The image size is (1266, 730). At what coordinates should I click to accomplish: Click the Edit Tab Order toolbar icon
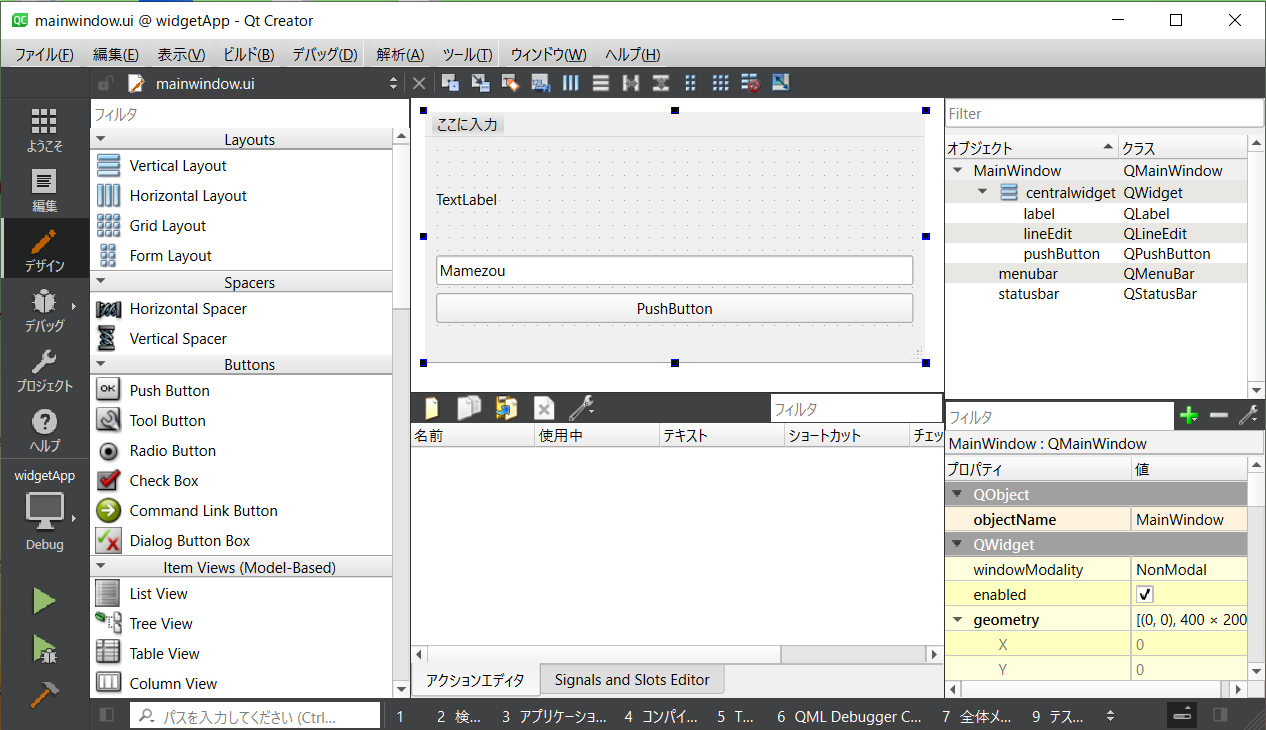click(x=541, y=84)
